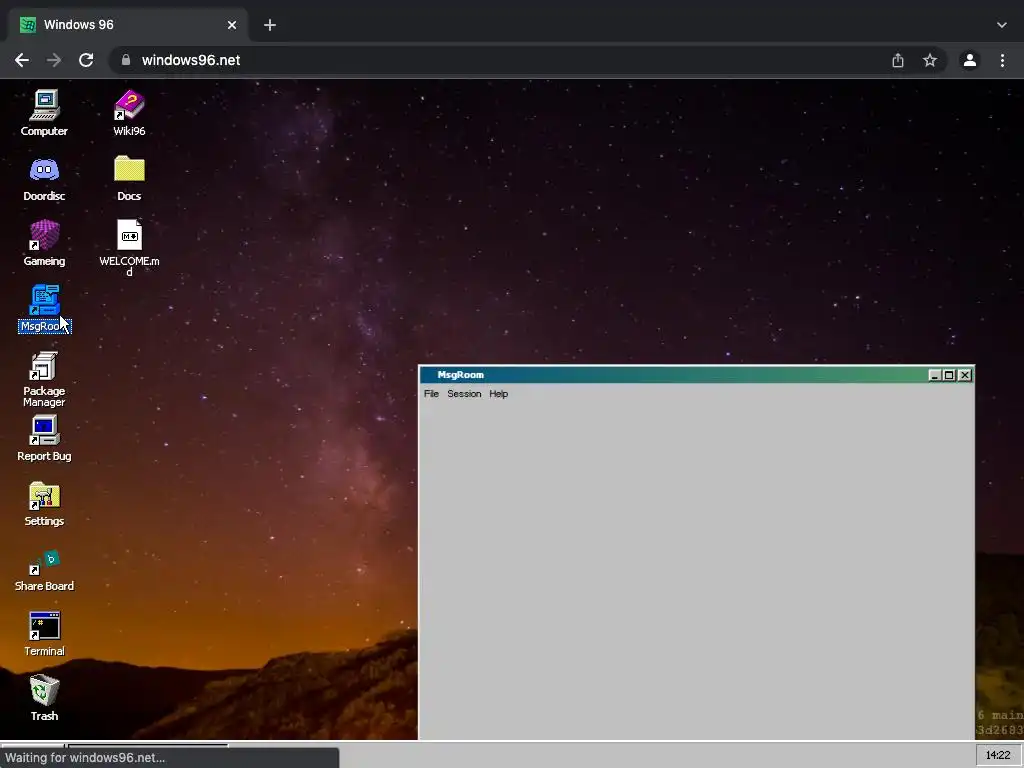
Task: Select the MsgRoom desktop icon
Action: [44, 308]
